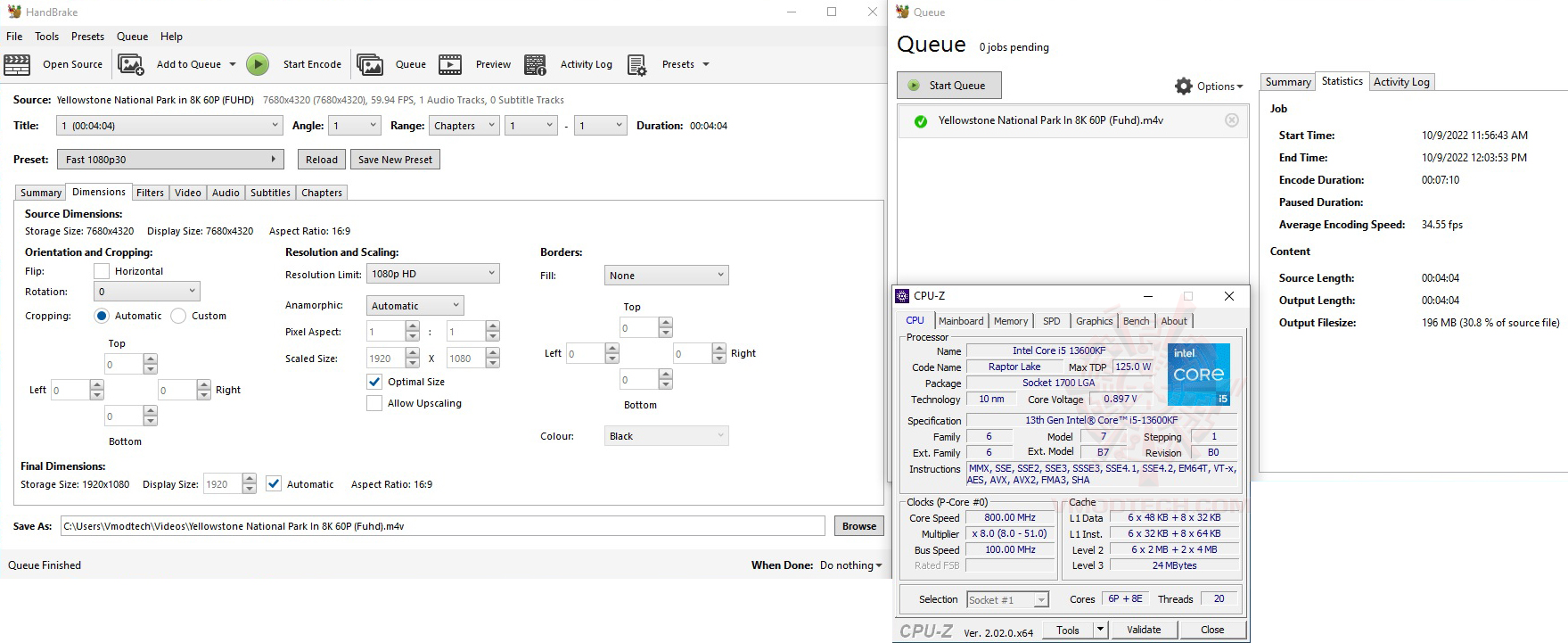Screen dimensions: 1568x643
Task: Open the File menu in HandBrake
Action: tap(14, 37)
